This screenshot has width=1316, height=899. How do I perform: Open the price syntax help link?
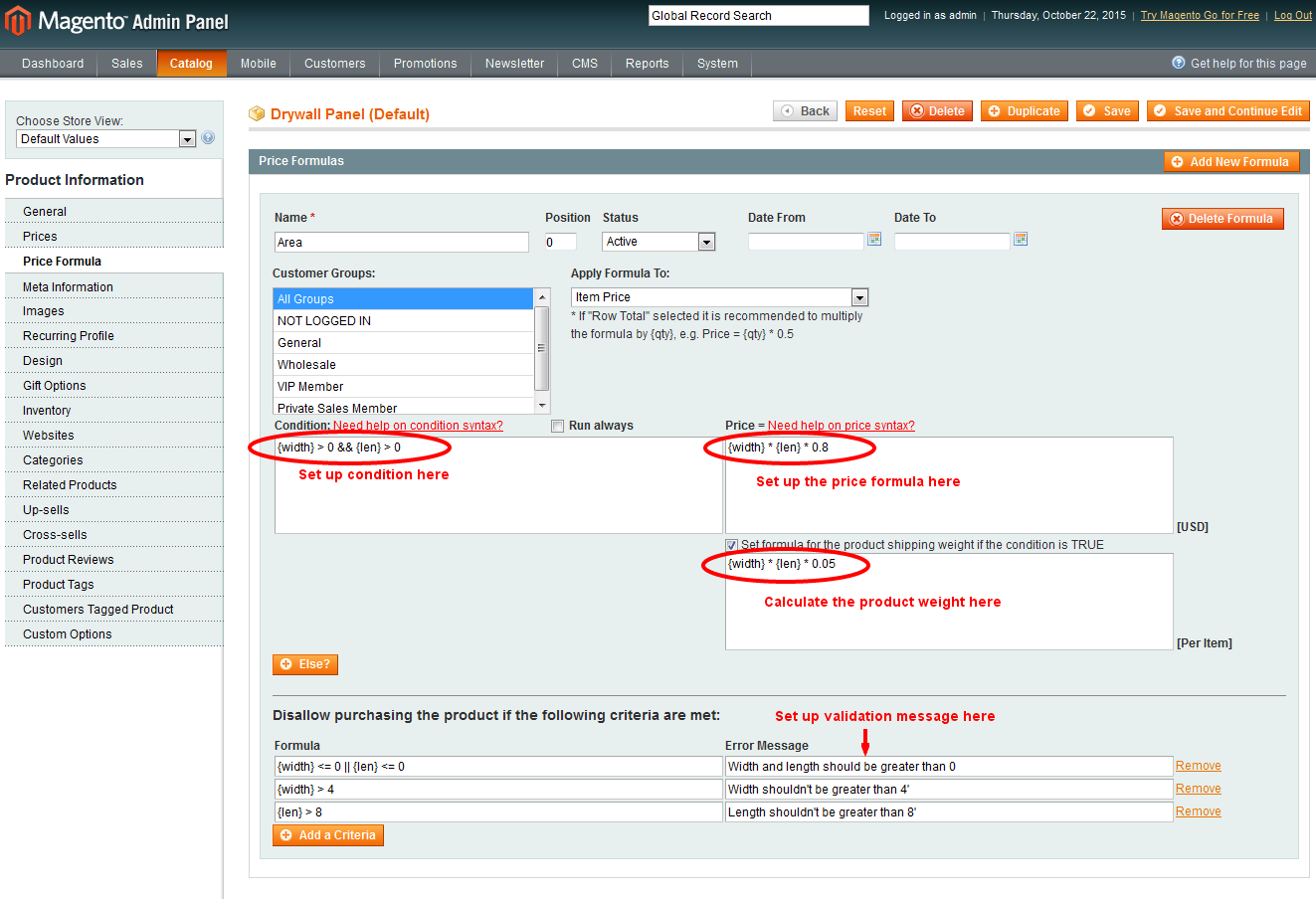[x=841, y=426]
